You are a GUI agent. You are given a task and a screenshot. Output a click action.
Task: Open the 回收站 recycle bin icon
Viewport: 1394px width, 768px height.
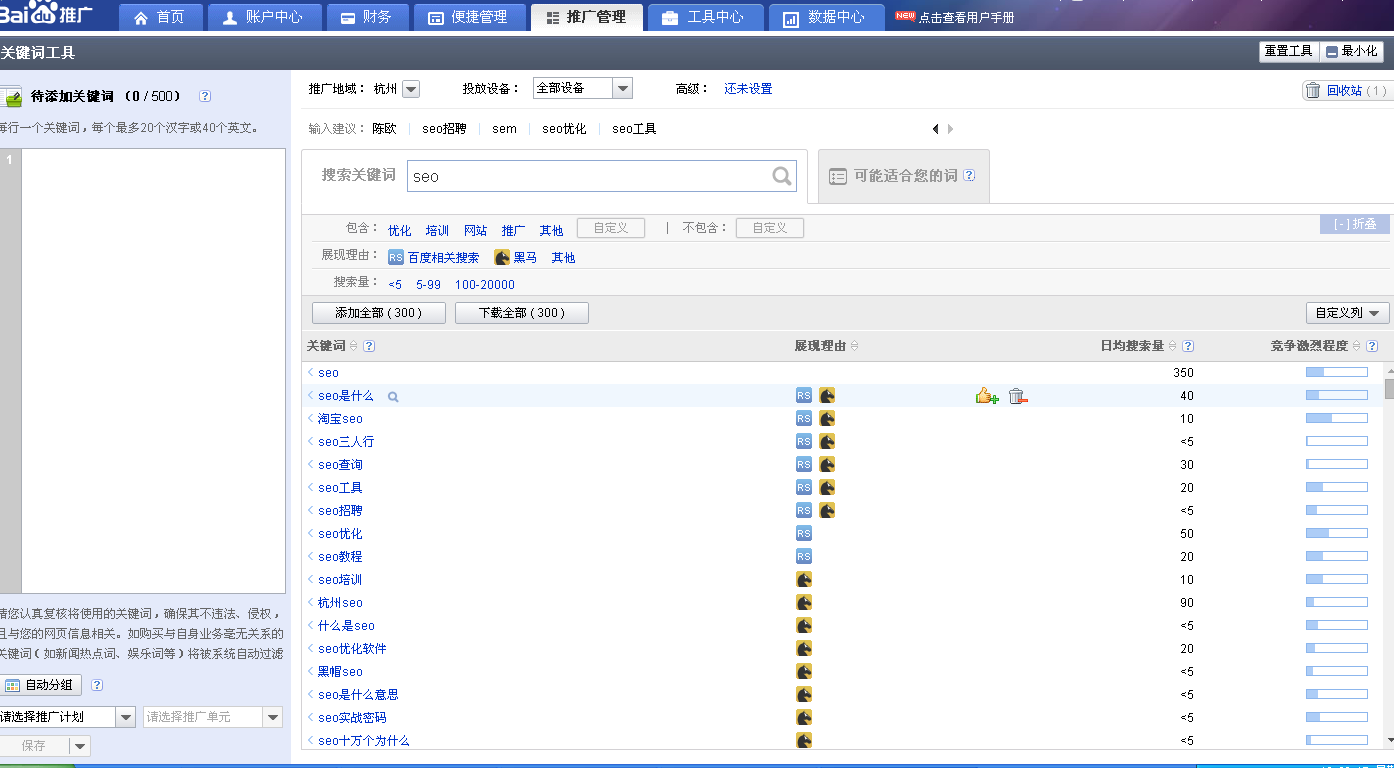1311,88
